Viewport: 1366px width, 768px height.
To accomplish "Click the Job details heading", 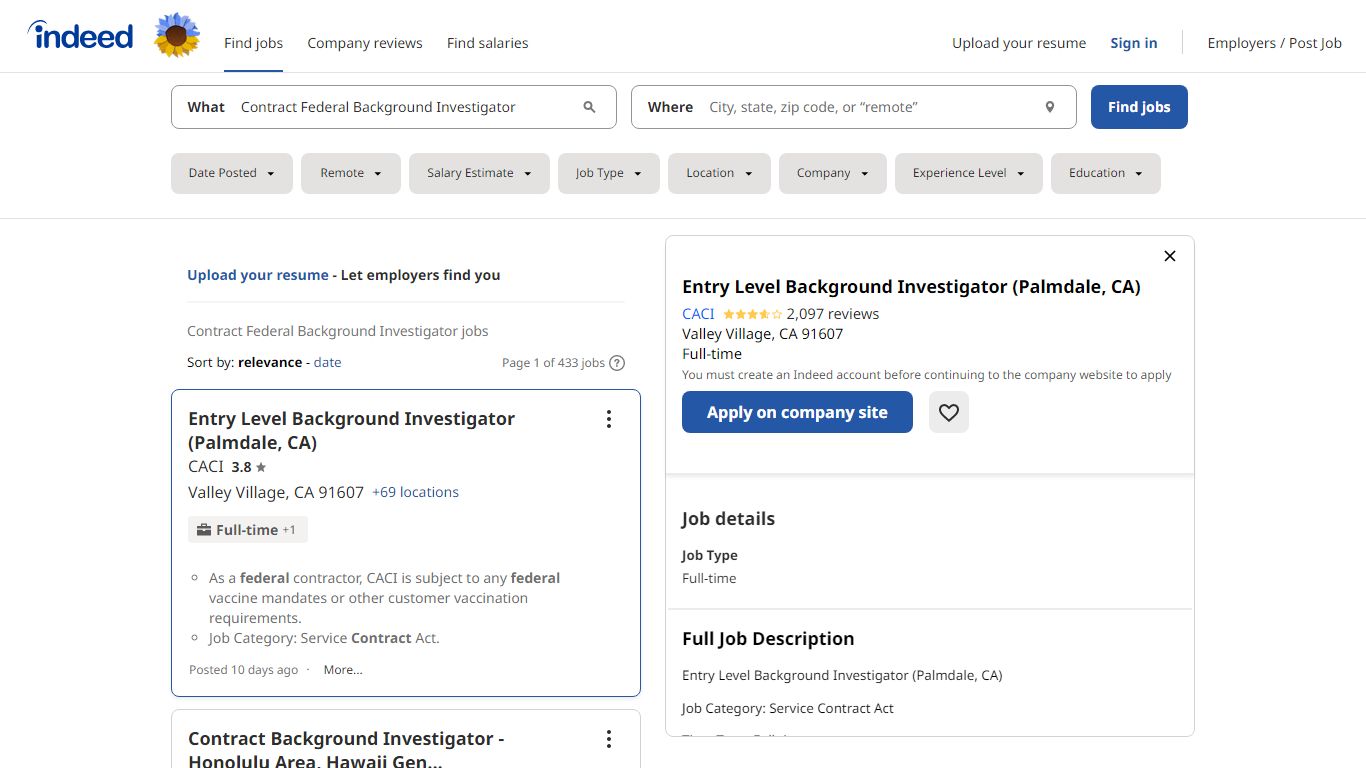I will tap(728, 519).
